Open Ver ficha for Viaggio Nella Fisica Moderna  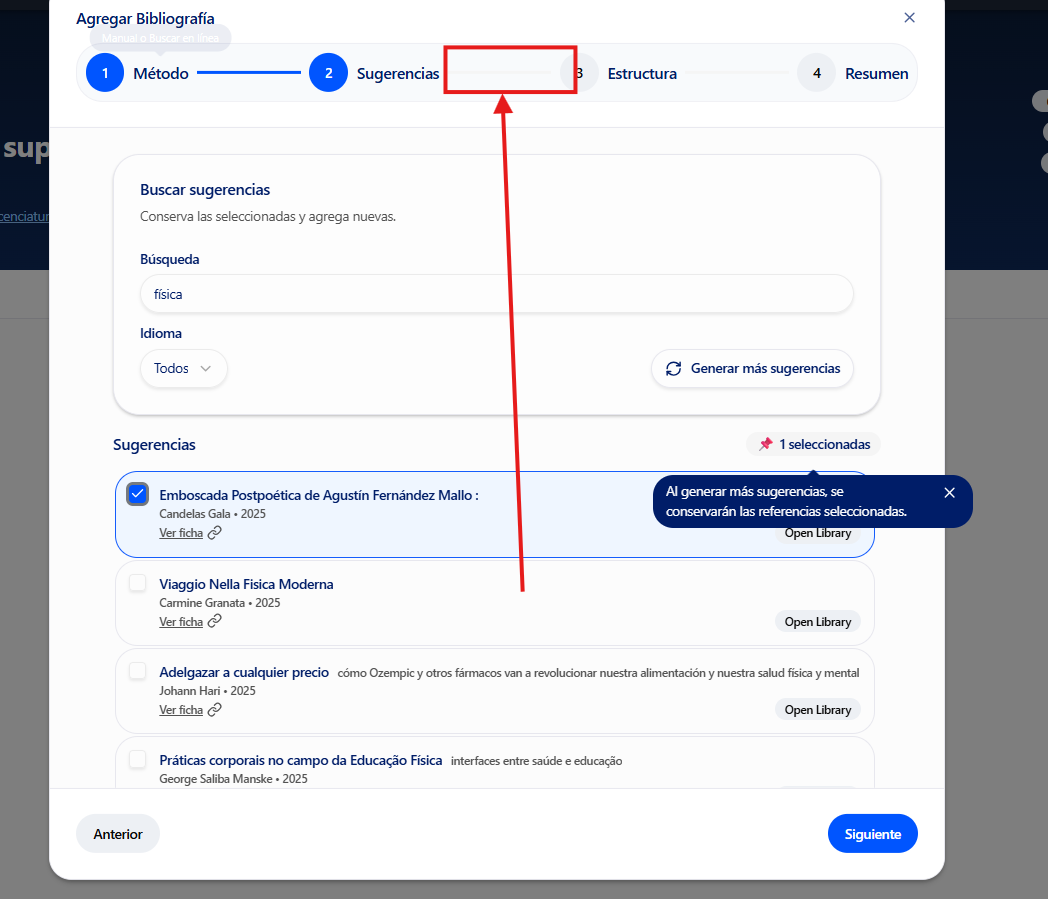tap(181, 622)
